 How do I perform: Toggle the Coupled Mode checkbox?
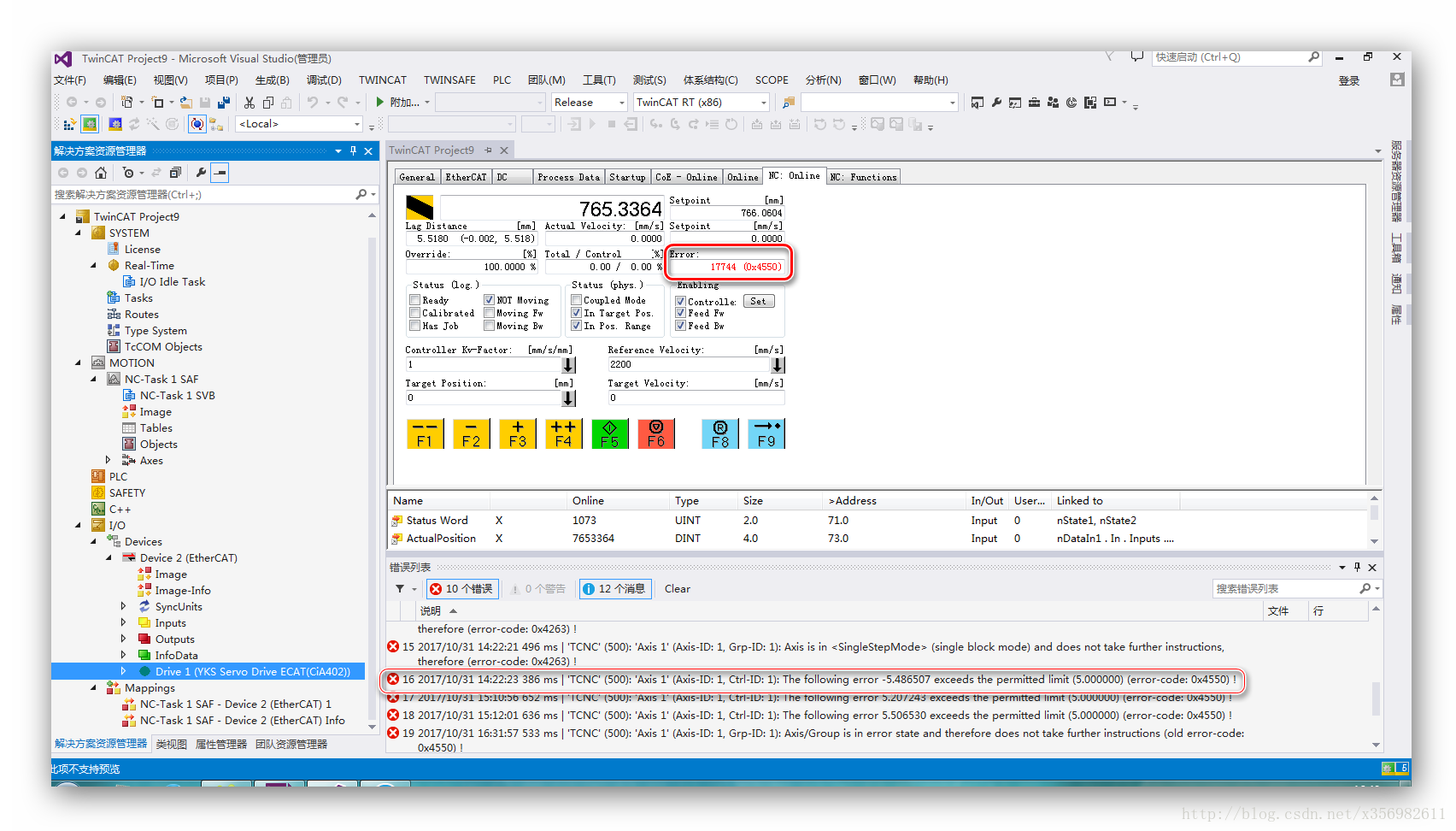(x=577, y=300)
